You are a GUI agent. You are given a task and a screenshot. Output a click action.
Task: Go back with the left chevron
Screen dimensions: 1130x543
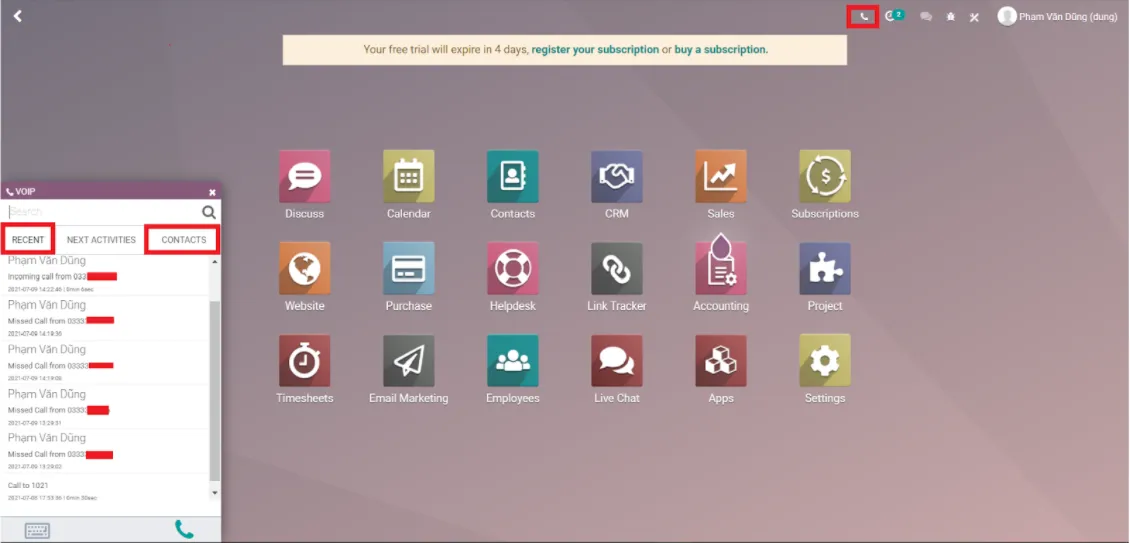(x=17, y=16)
